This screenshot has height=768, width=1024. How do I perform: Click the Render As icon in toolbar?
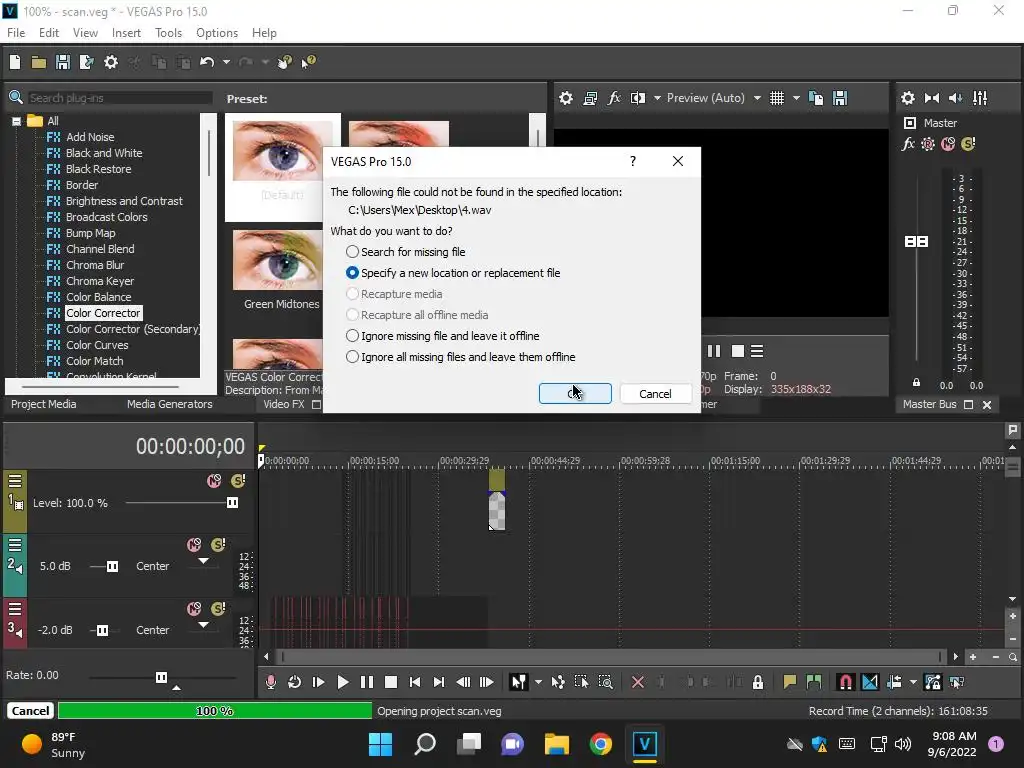tap(86, 62)
